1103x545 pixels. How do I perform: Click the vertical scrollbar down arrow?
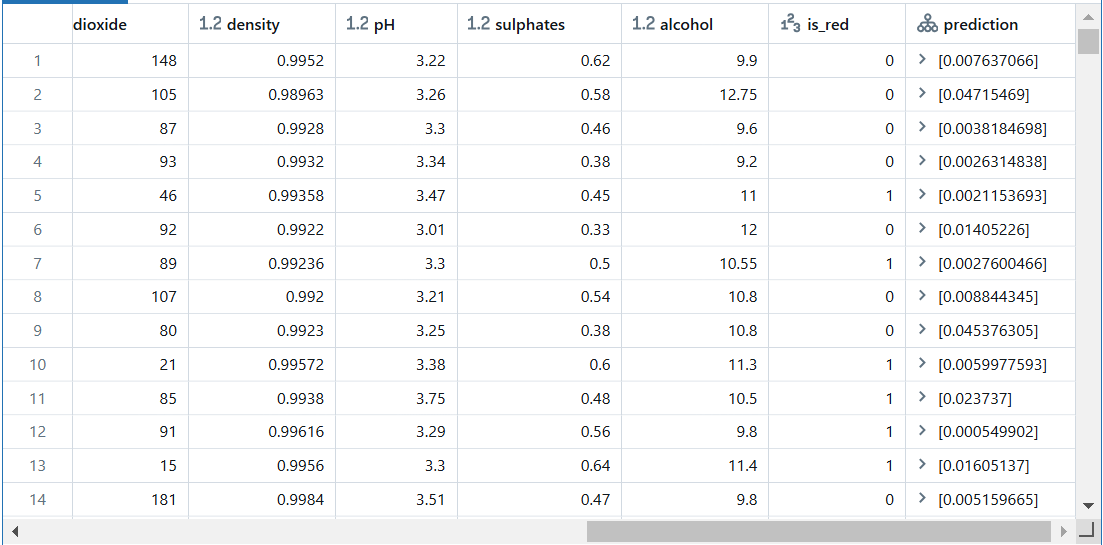[x=1088, y=505]
